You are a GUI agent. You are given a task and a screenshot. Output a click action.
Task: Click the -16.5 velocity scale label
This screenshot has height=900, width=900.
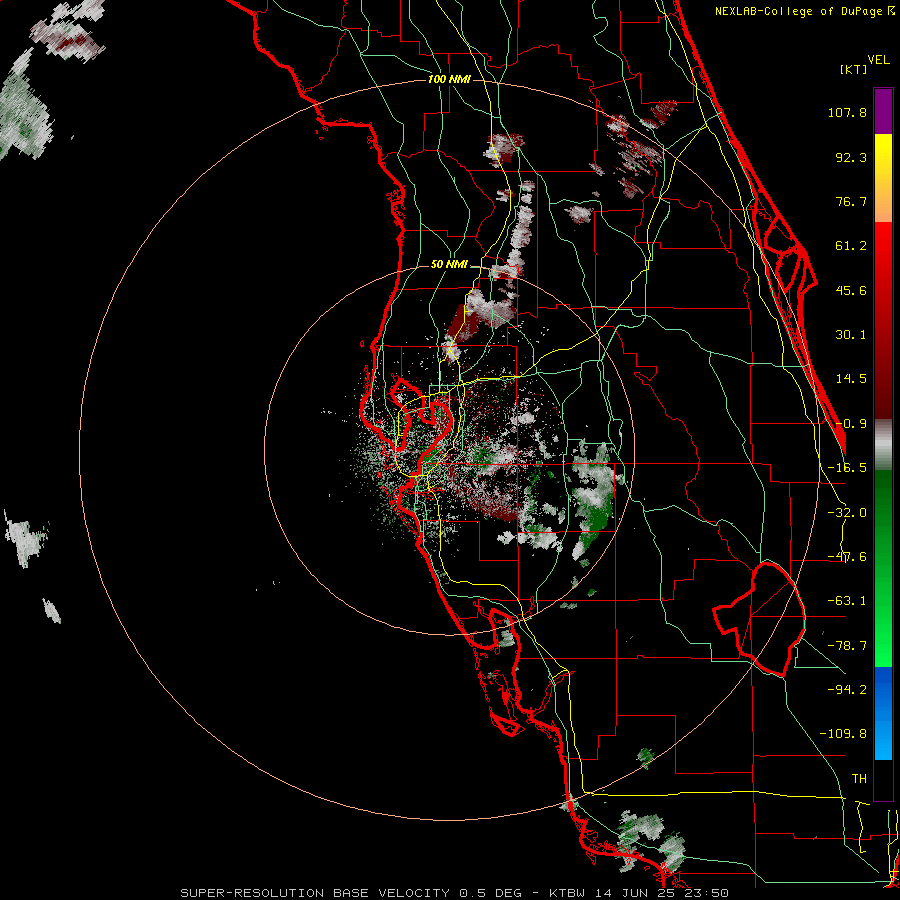[x=847, y=468]
